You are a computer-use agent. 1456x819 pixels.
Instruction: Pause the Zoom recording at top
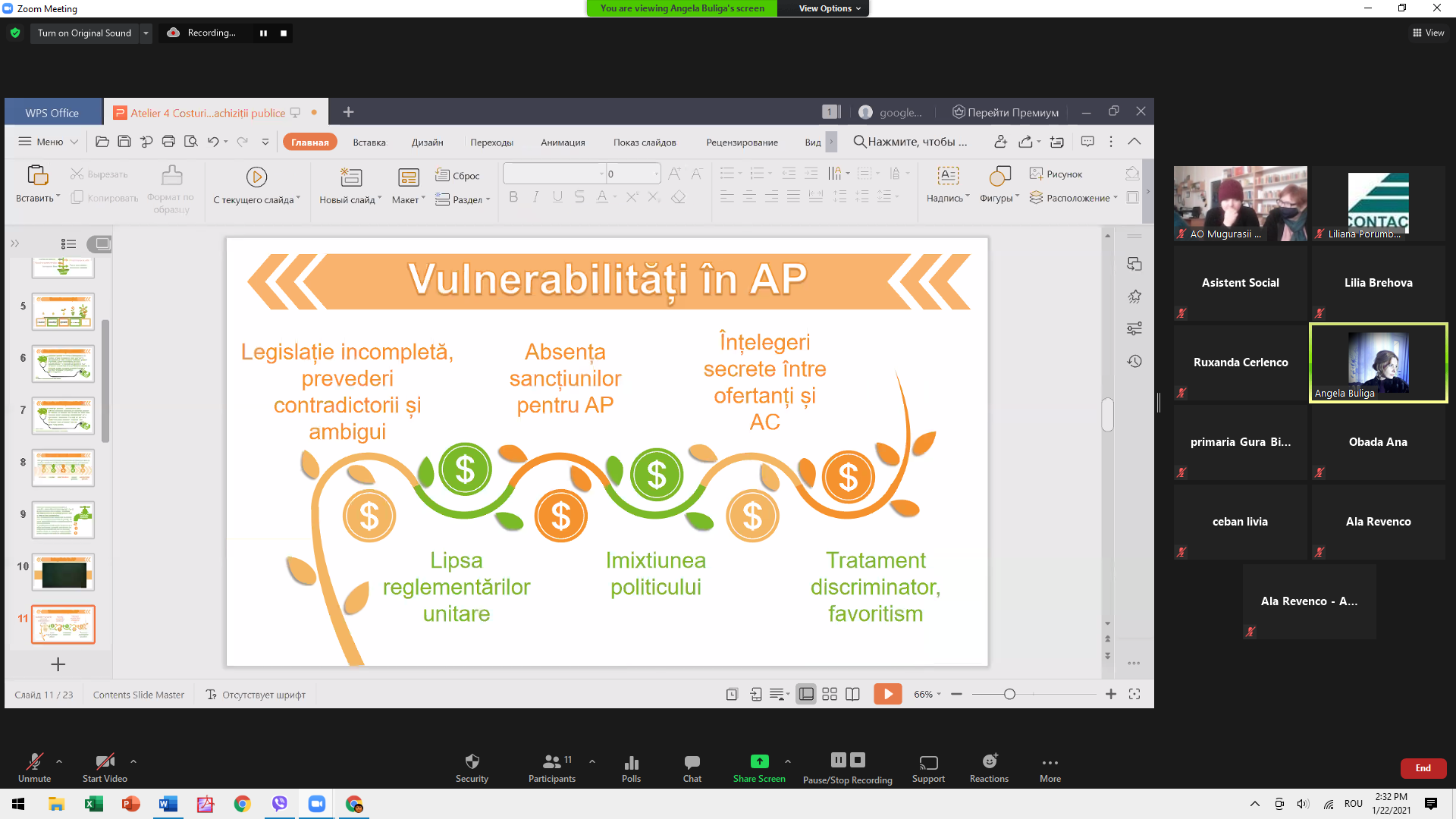tap(263, 33)
